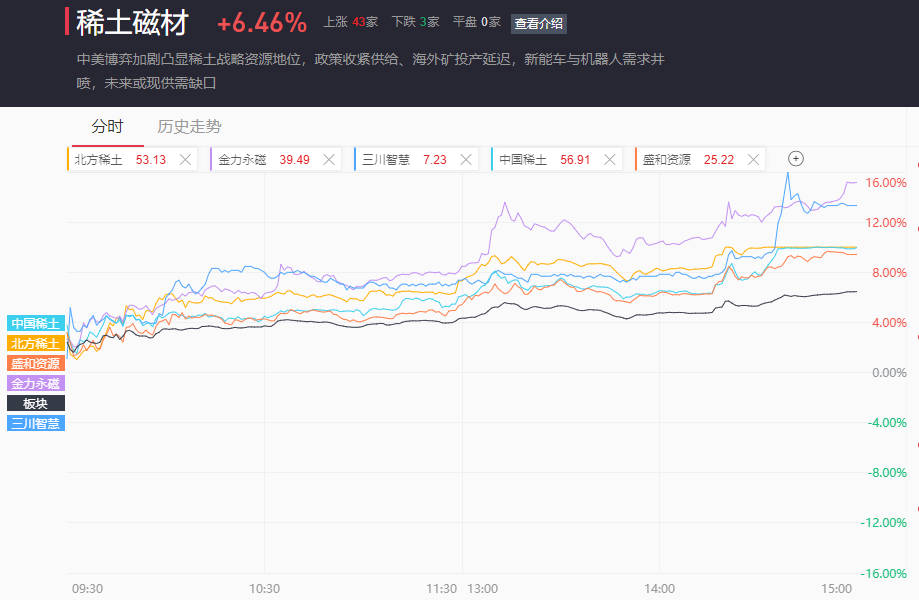Screen dimensions: 919x600
Task: Toggle the 中国稀土 legend label
Action: 36,323
